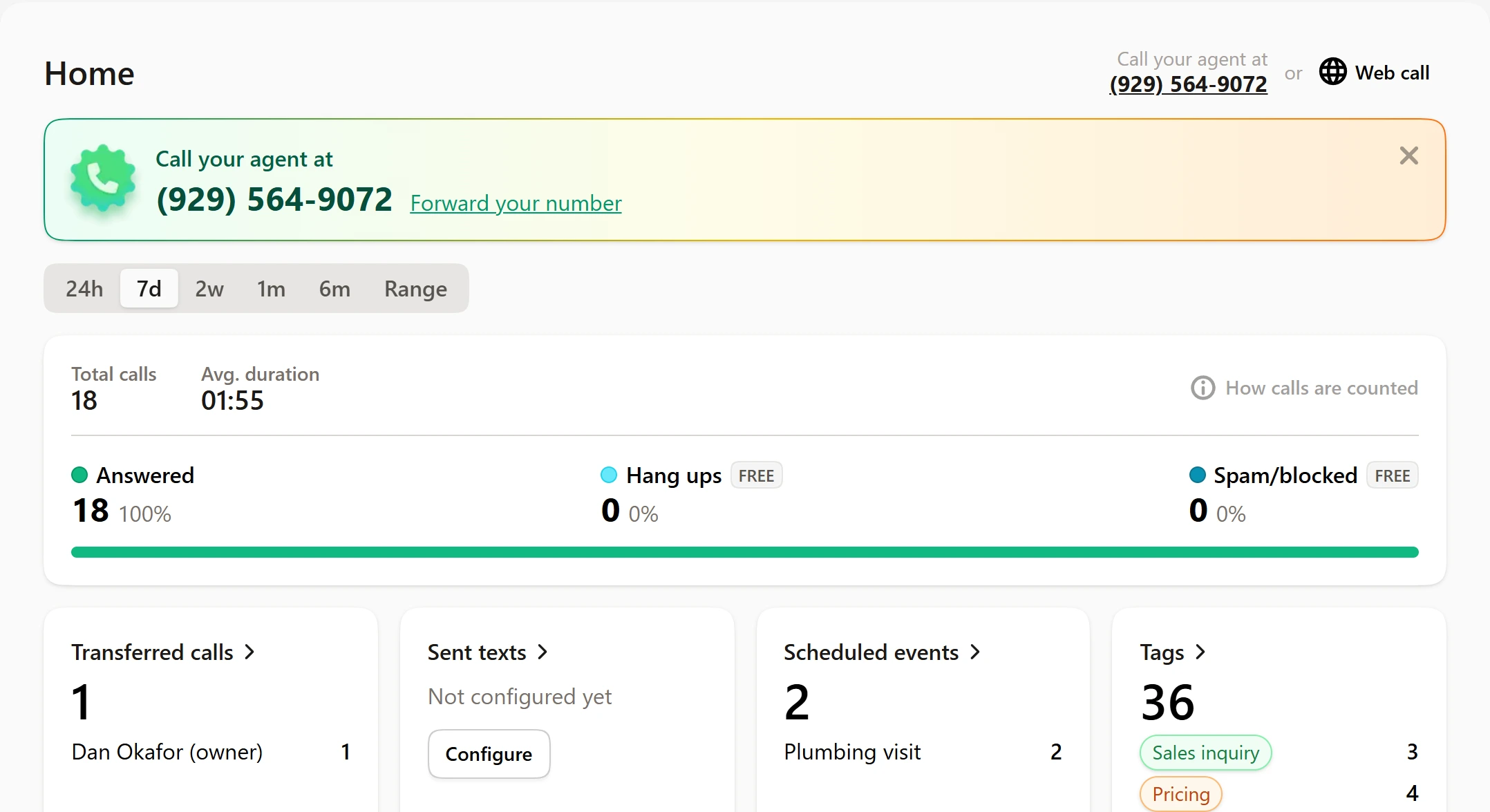Screen dimensions: 1490x812
Task: Click the Home page title
Action: 89,74
